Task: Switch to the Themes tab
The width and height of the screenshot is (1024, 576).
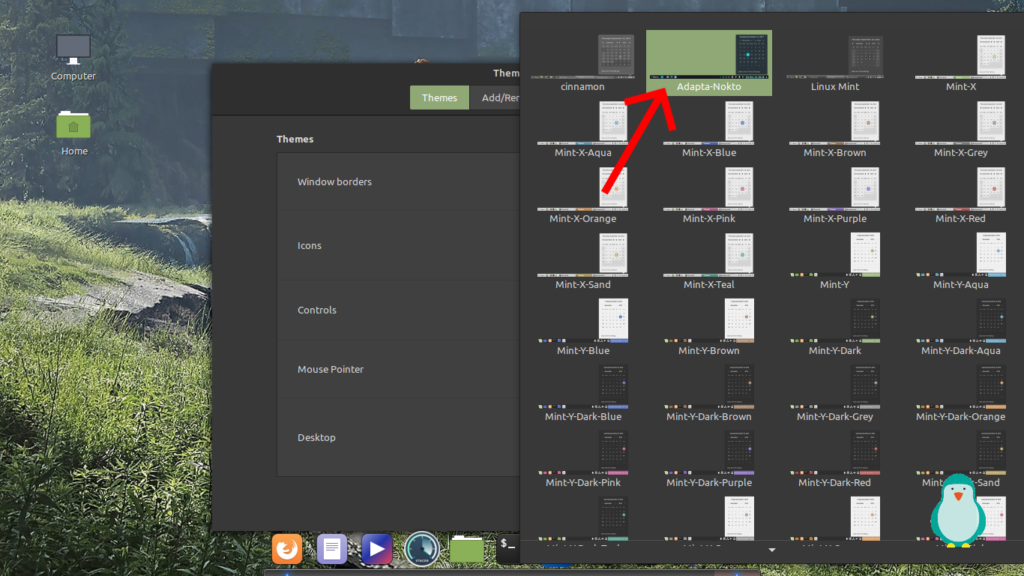Action: click(x=440, y=97)
